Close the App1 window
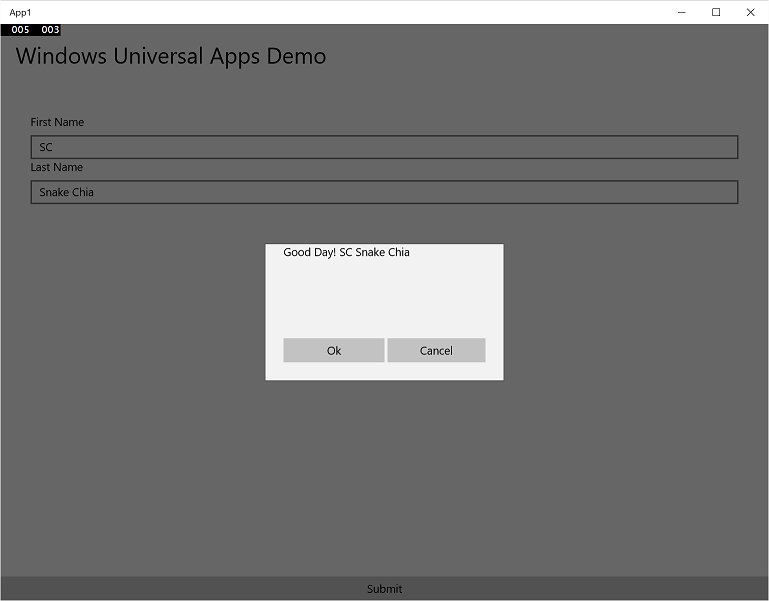769x601 pixels. tap(750, 12)
